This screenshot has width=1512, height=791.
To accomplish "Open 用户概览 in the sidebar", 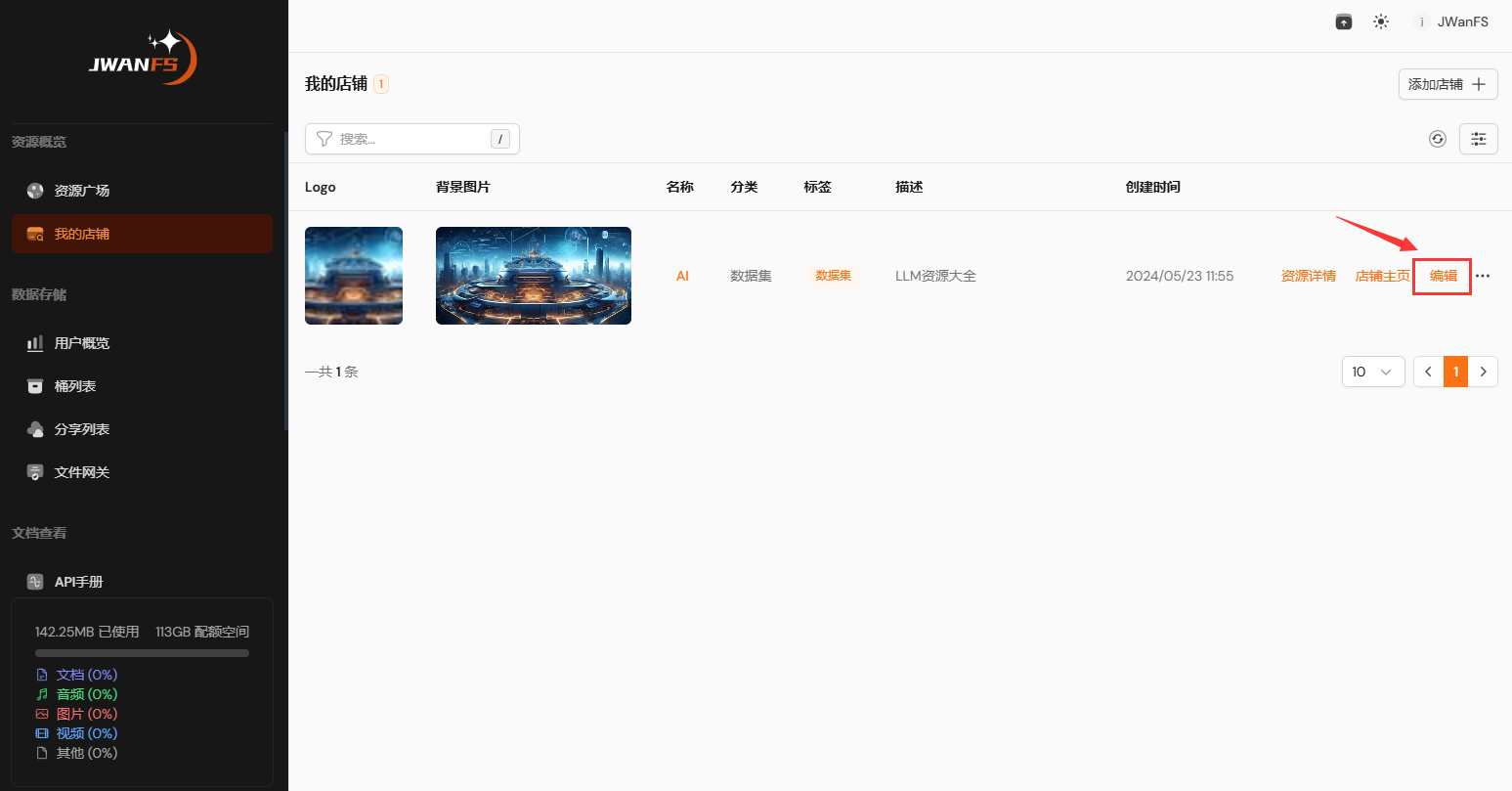I will pos(142,343).
